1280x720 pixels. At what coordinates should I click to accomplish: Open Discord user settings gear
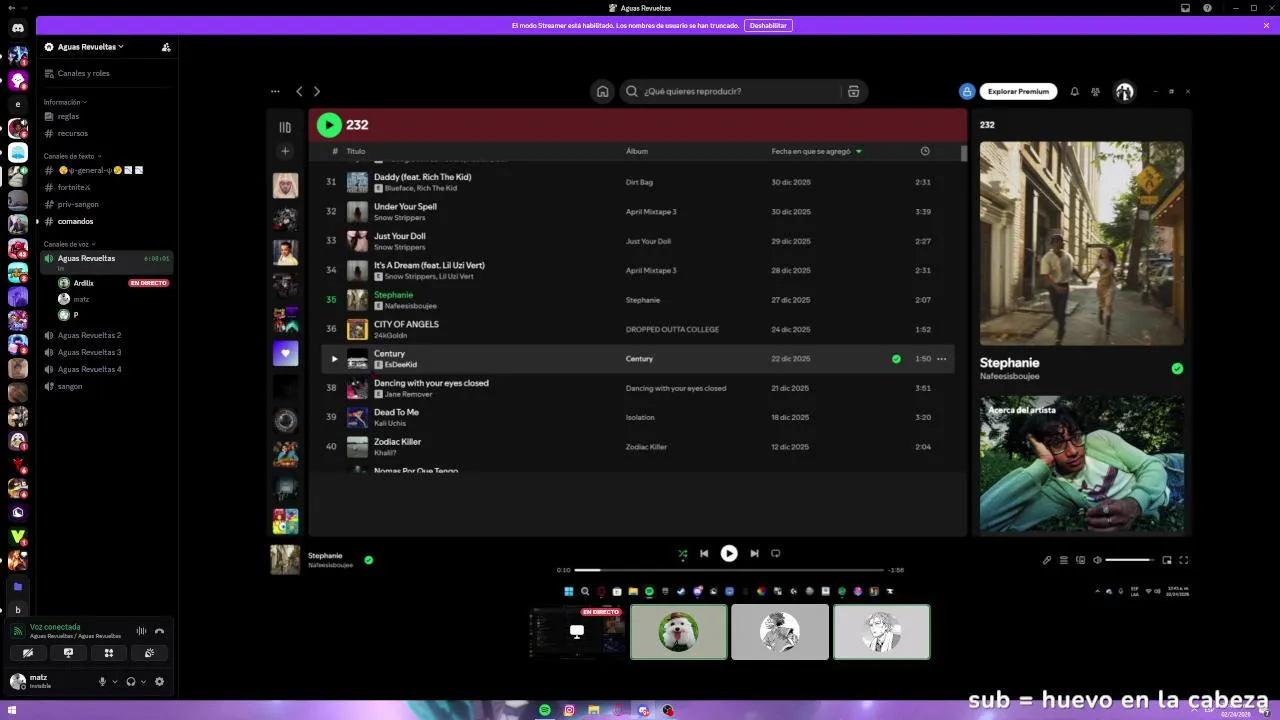159,682
